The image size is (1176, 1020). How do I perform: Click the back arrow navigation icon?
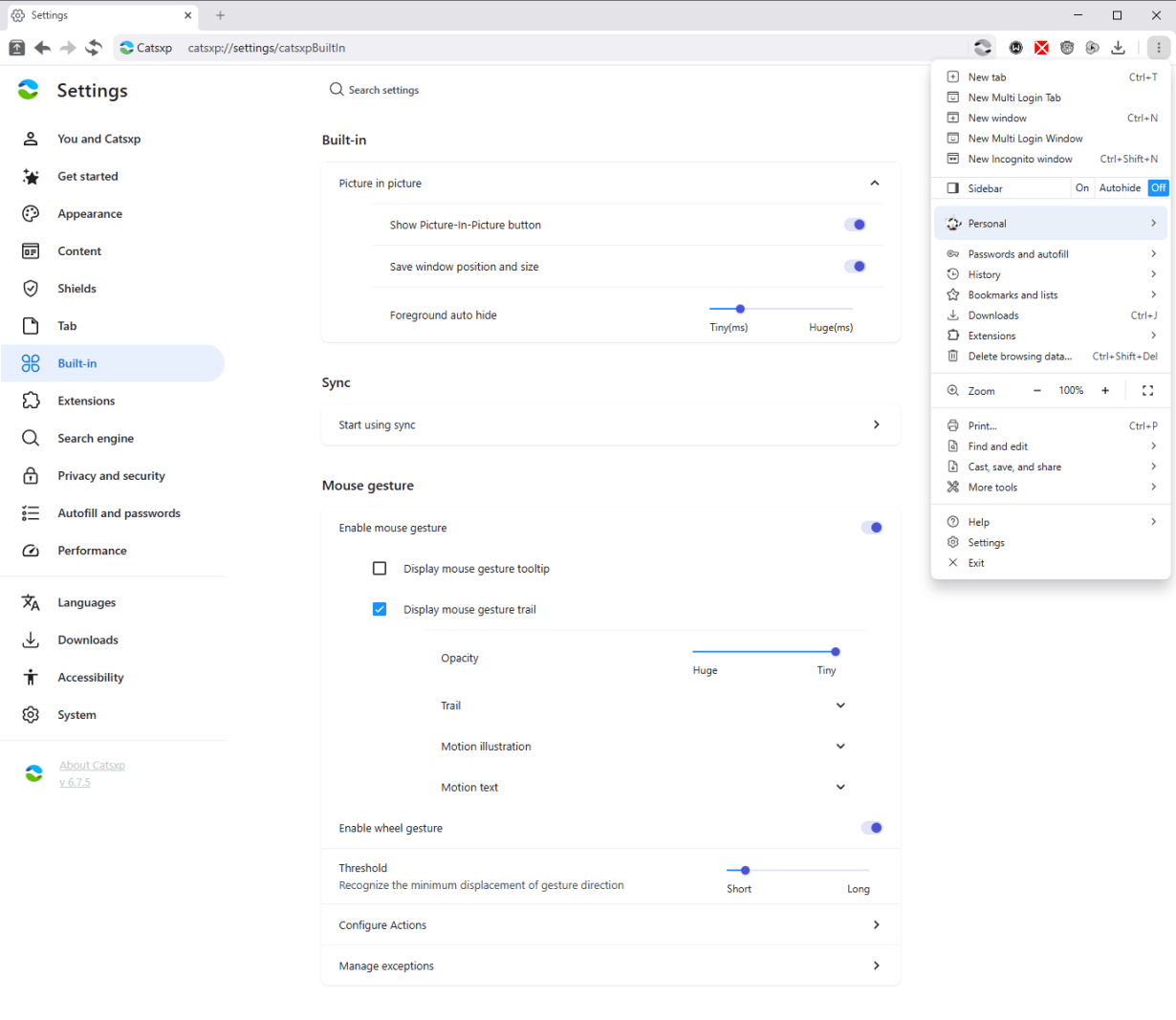[x=42, y=48]
